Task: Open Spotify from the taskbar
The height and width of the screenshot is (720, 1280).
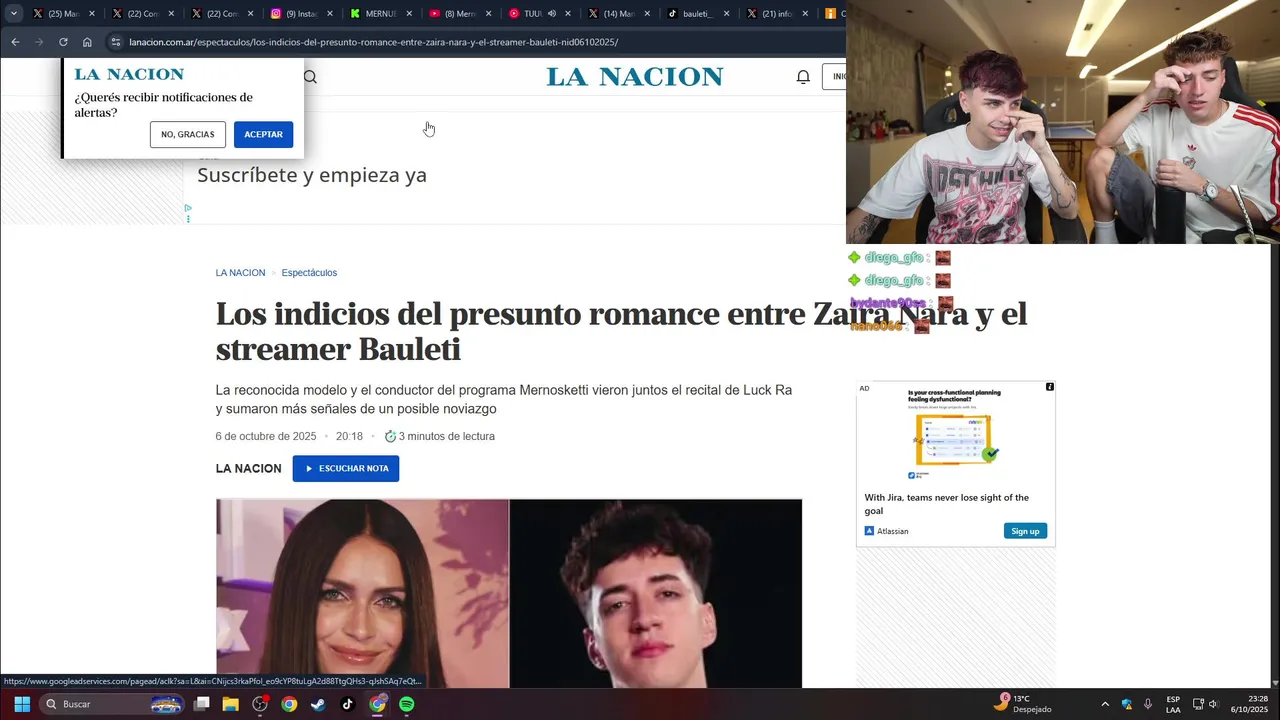Action: tap(407, 704)
